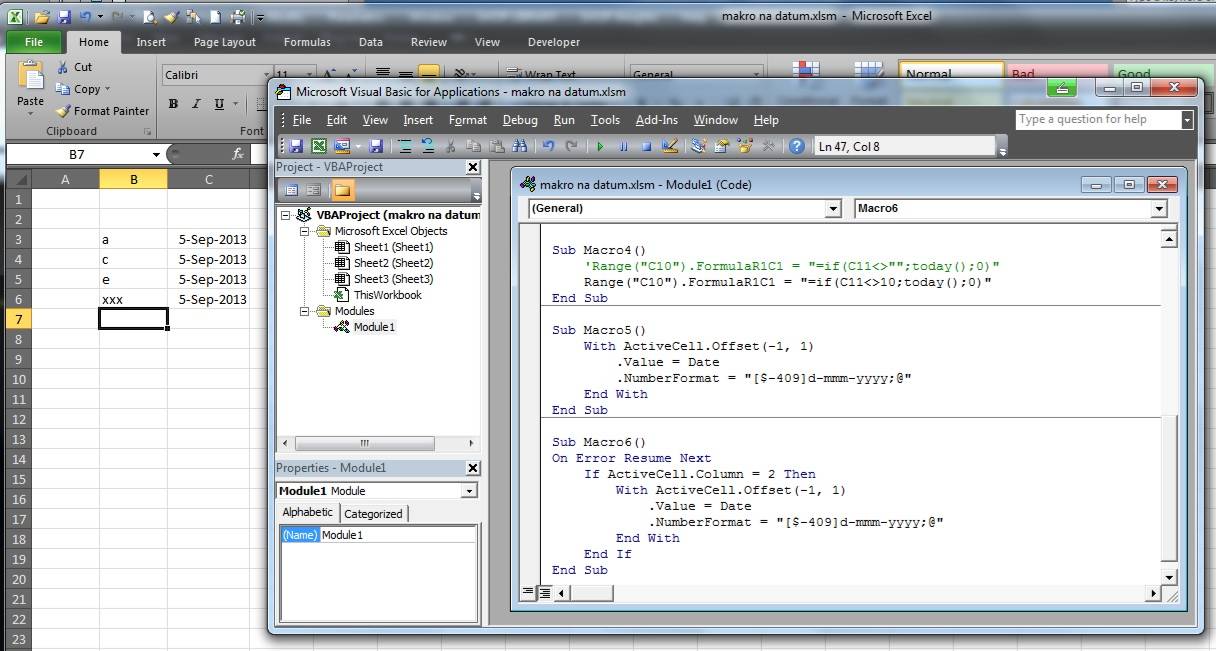This screenshot has height=651, width=1216.
Task: Open the Object Browser icon
Action: coord(744,146)
